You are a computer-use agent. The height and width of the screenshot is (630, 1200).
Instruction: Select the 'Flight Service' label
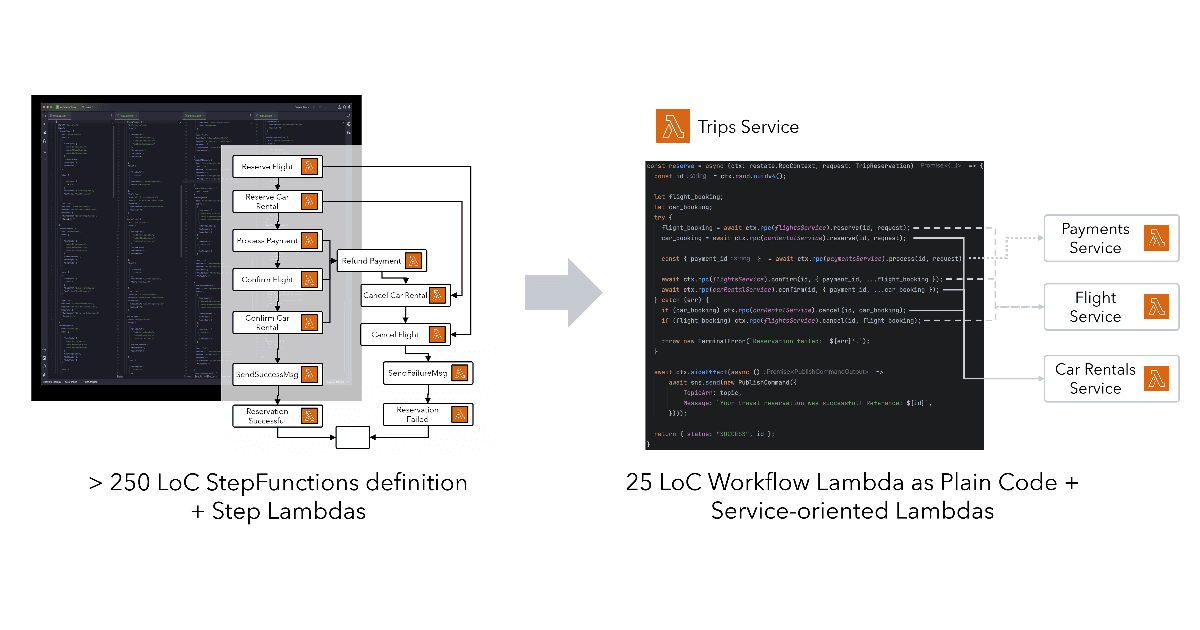1095,307
